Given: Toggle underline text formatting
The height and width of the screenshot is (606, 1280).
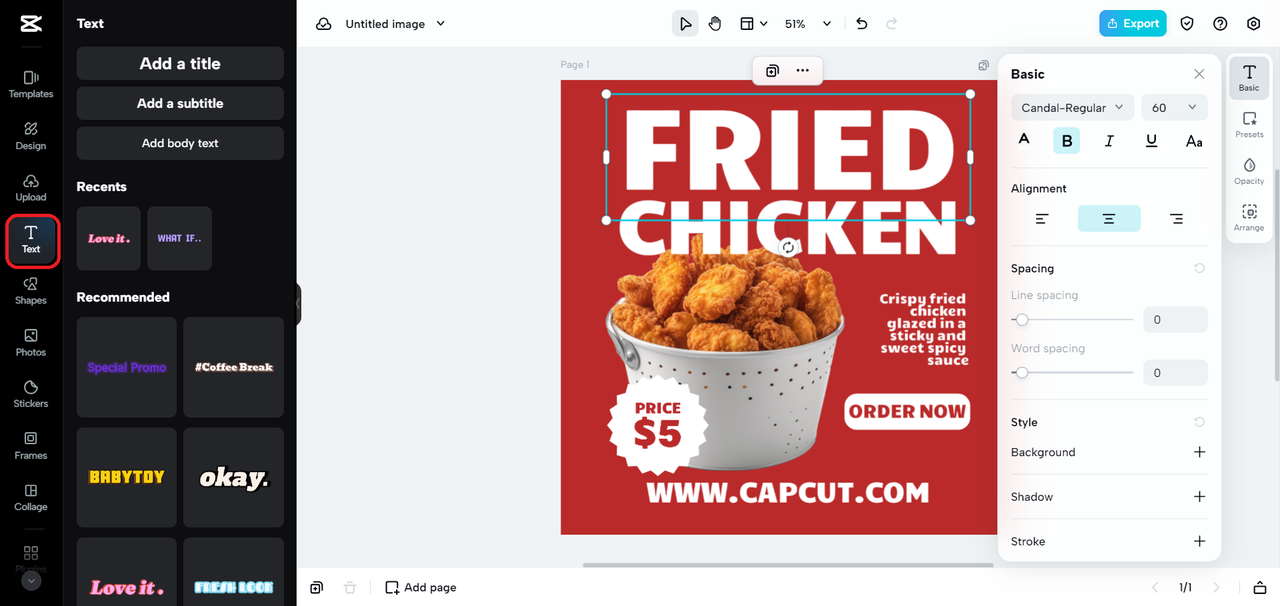Looking at the screenshot, I should tap(1151, 141).
